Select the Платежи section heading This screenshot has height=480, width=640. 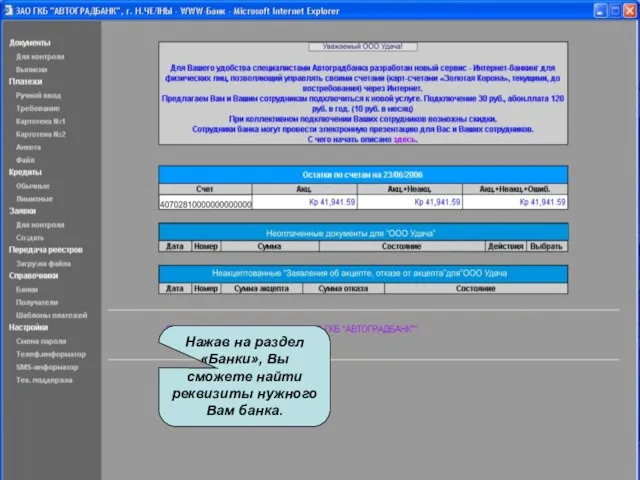26,82
